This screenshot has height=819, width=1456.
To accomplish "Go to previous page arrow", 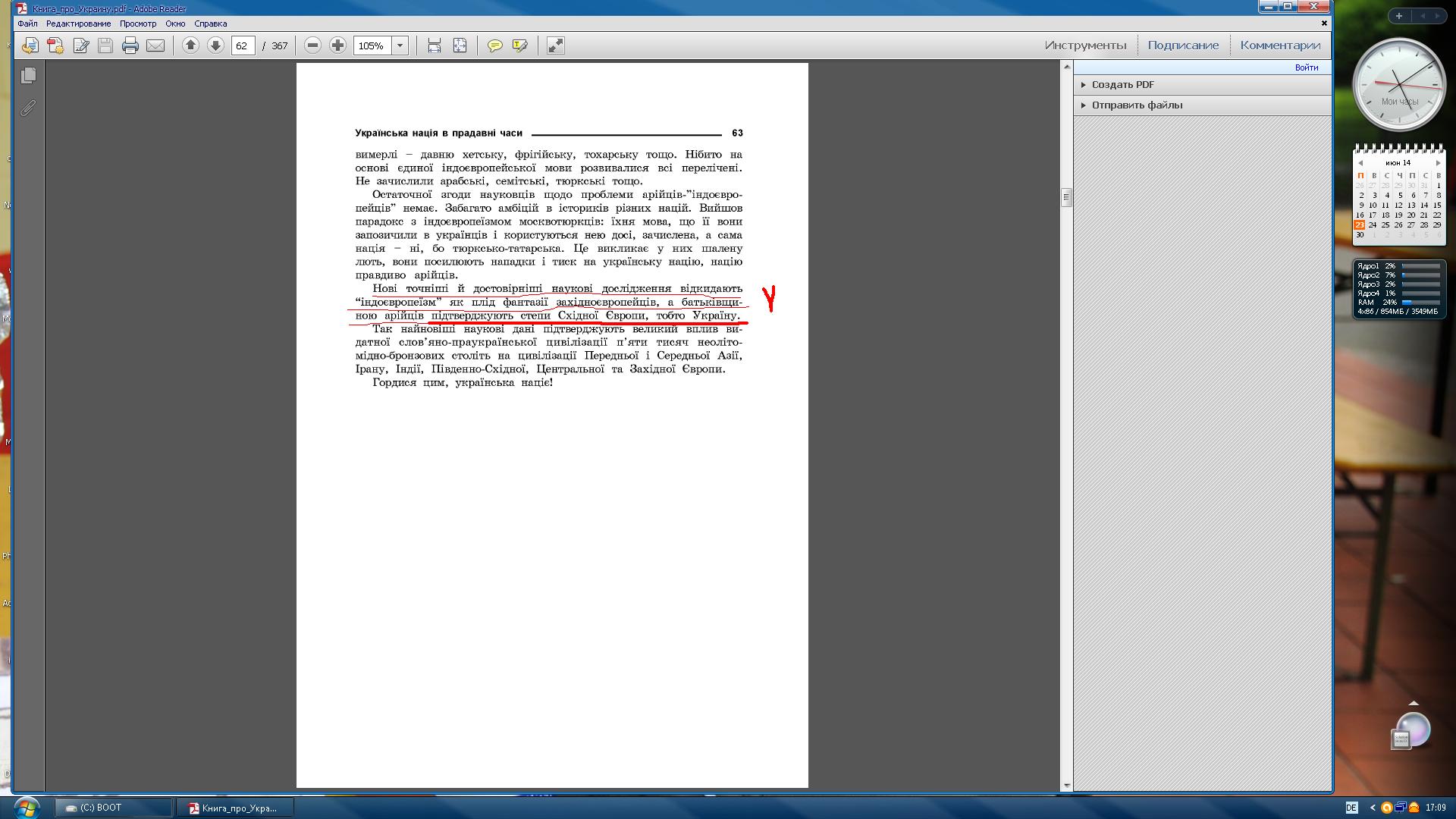I will (191, 45).
